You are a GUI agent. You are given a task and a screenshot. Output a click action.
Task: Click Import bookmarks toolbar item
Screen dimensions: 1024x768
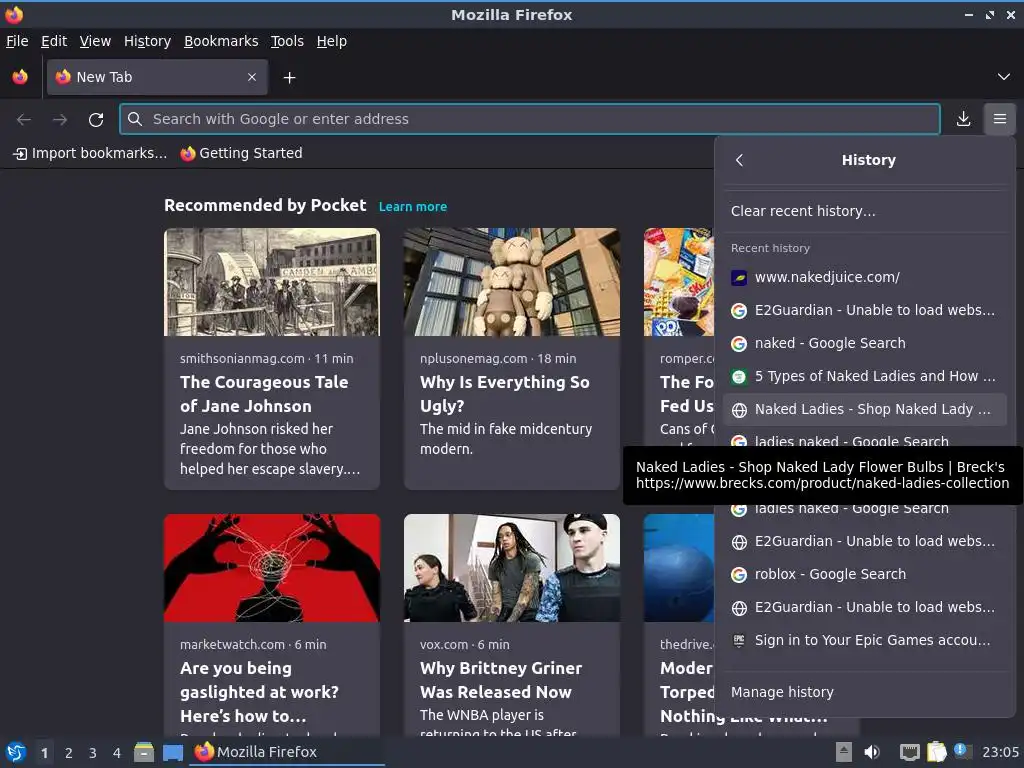click(x=91, y=153)
